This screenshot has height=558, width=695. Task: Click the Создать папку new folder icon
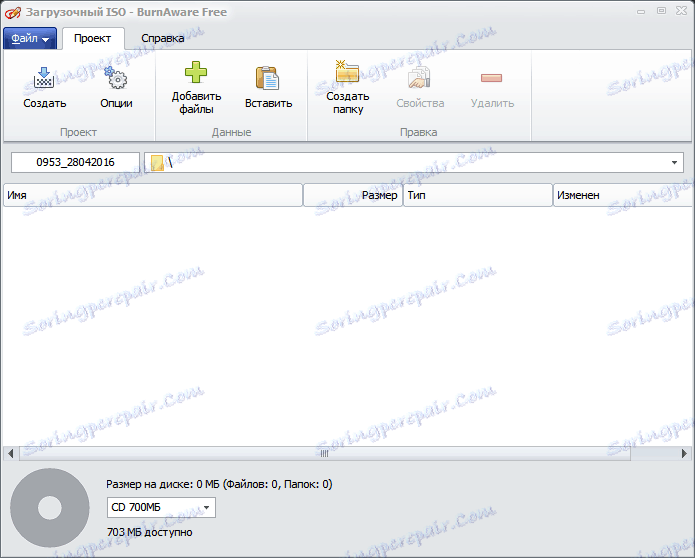[347, 72]
